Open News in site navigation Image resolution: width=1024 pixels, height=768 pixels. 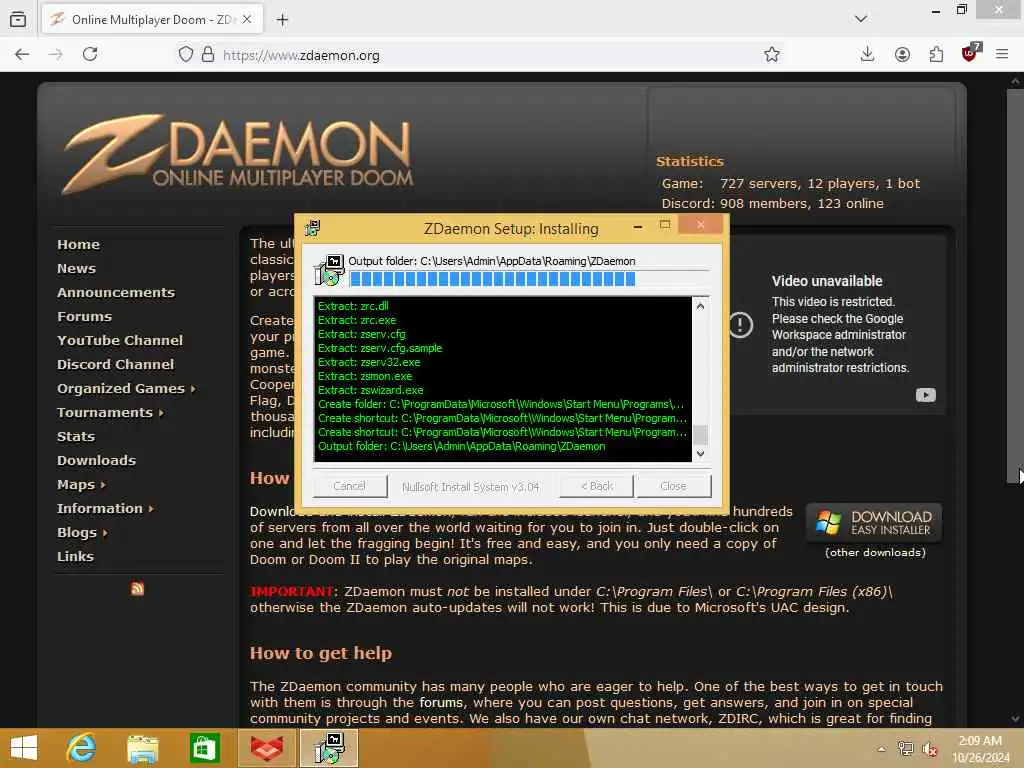(76, 268)
